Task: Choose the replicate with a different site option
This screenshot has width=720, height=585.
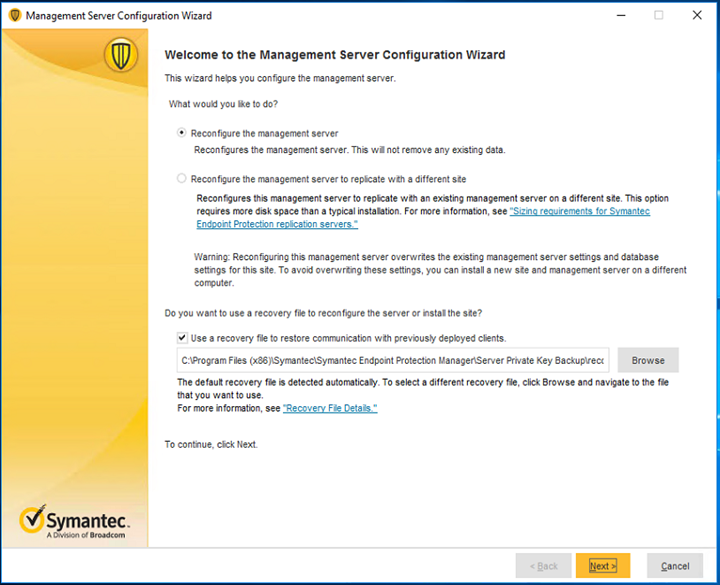Action: (x=182, y=178)
